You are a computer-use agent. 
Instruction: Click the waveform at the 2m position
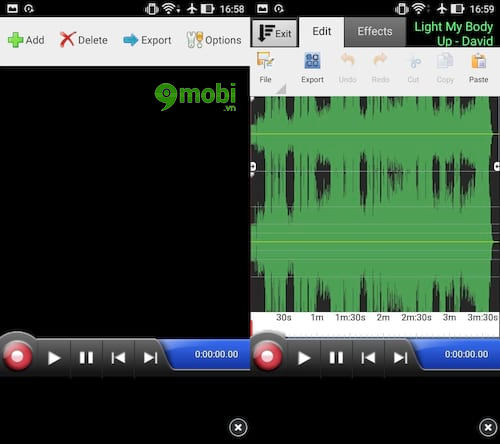click(x=383, y=204)
